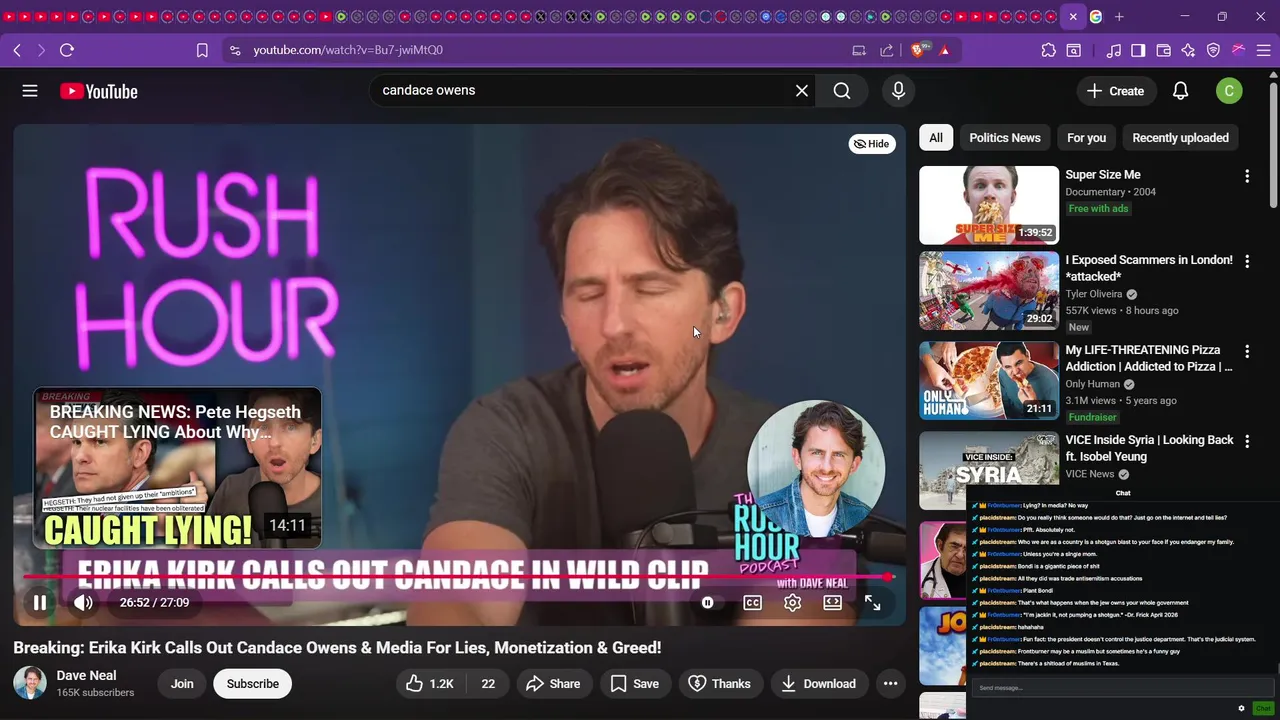Click the green Chat send button
The height and width of the screenshot is (720, 1280).
pyautogui.click(x=1263, y=708)
